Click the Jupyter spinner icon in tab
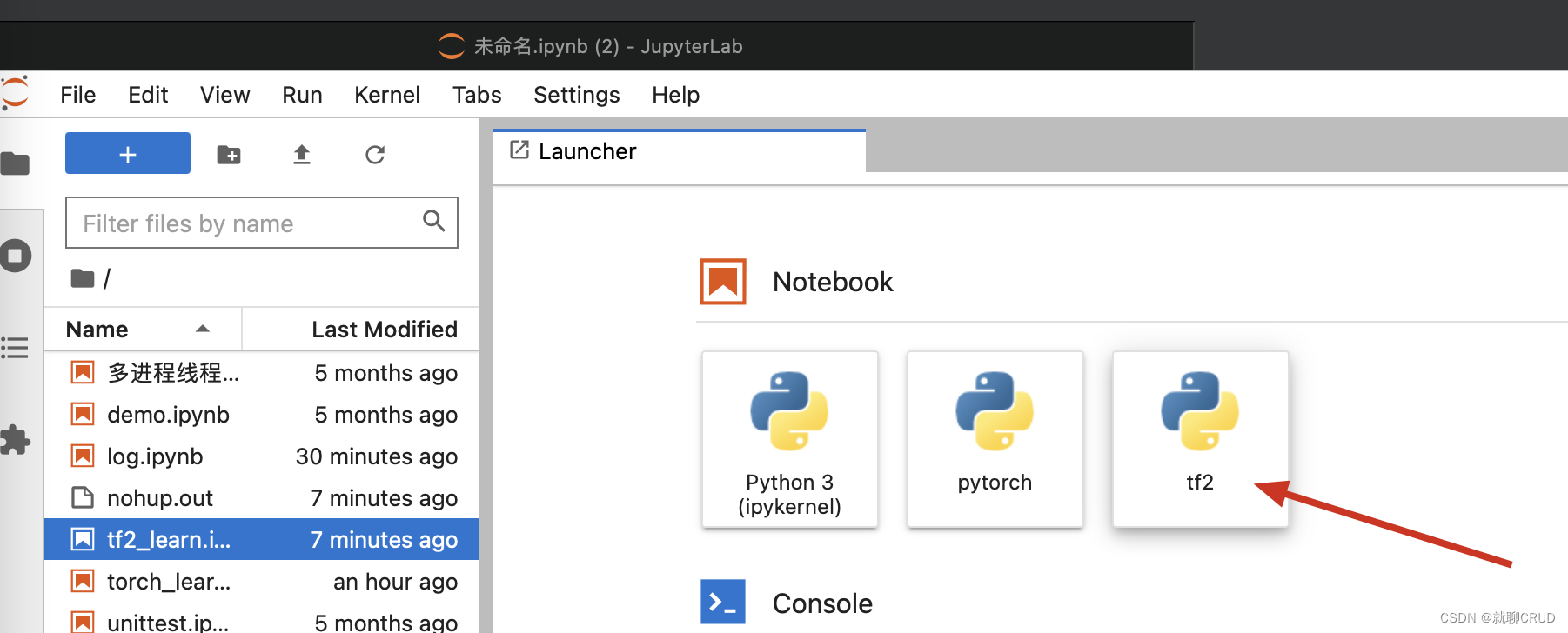The width and height of the screenshot is (1568, 633). tap(452, 46)
